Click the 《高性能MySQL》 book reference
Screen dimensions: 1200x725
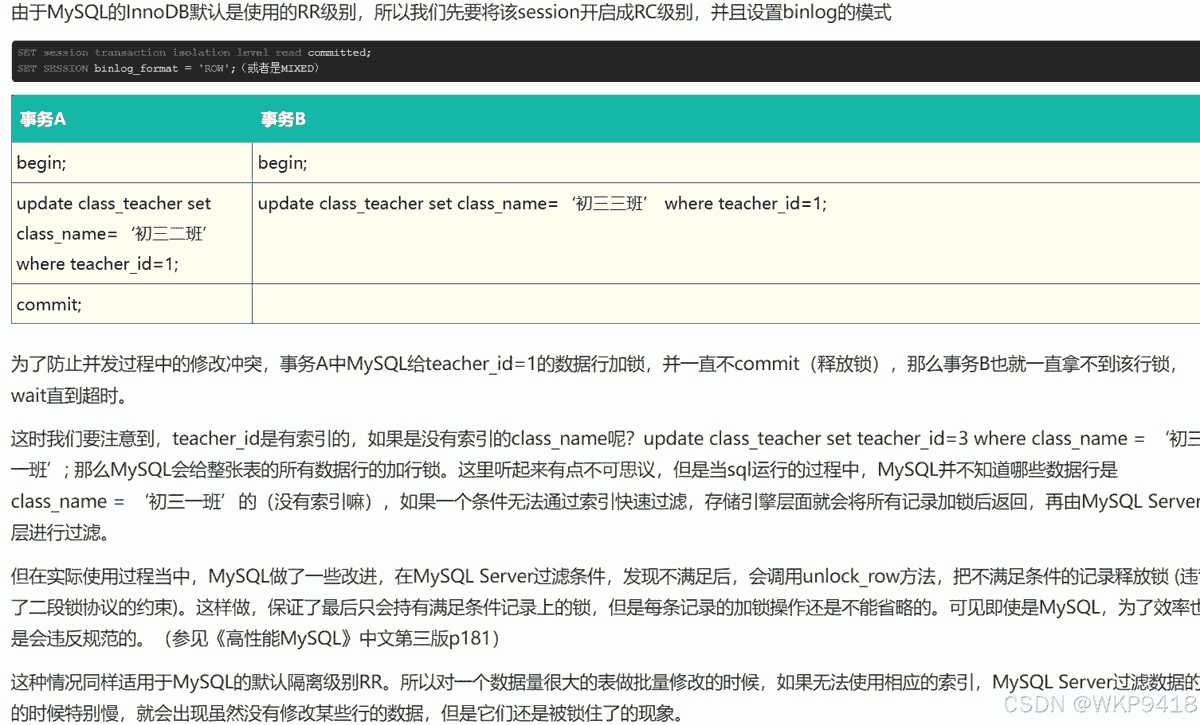click(x=227, y=637)
